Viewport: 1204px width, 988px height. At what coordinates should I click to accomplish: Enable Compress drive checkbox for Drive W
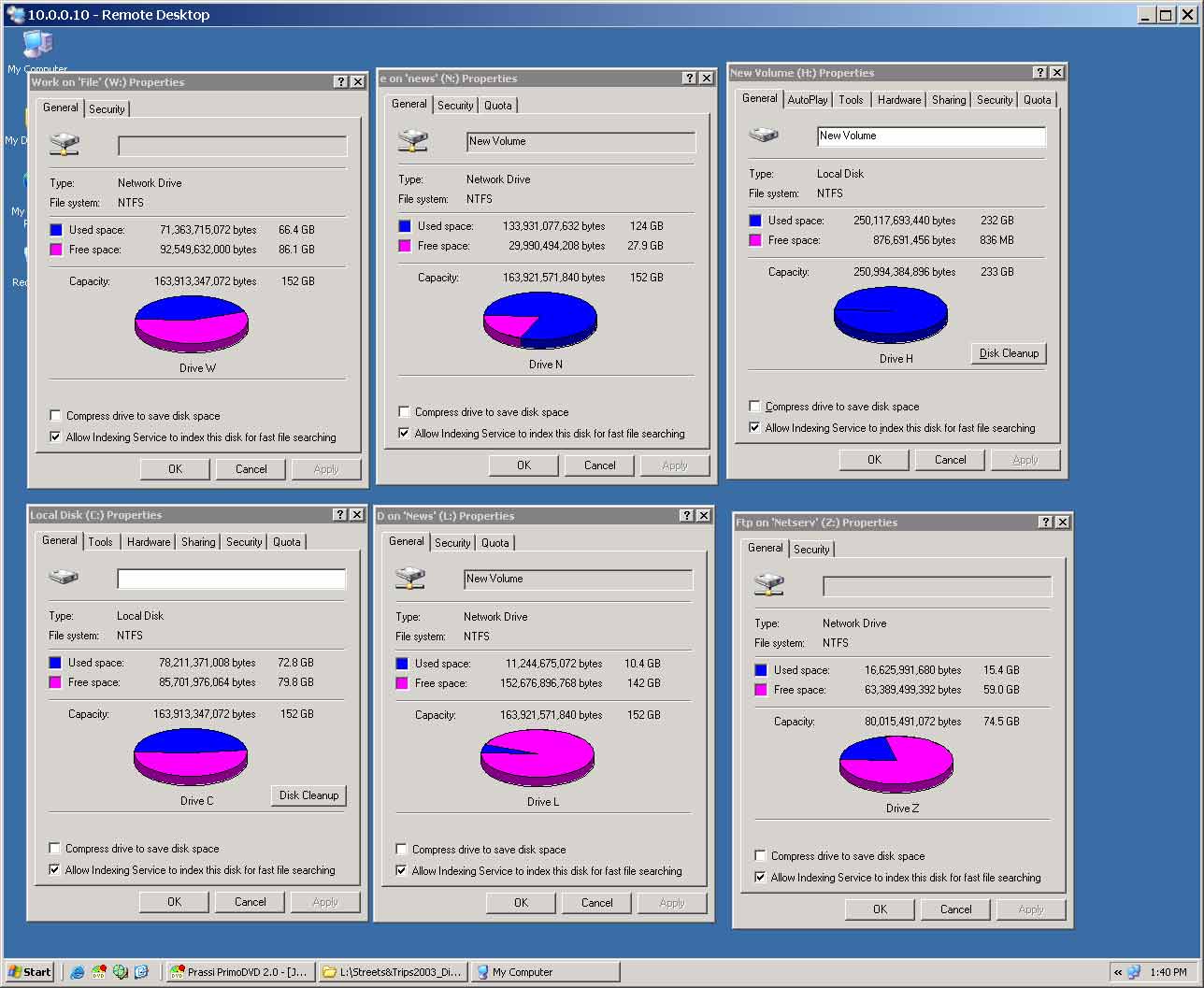click(55, 416)
